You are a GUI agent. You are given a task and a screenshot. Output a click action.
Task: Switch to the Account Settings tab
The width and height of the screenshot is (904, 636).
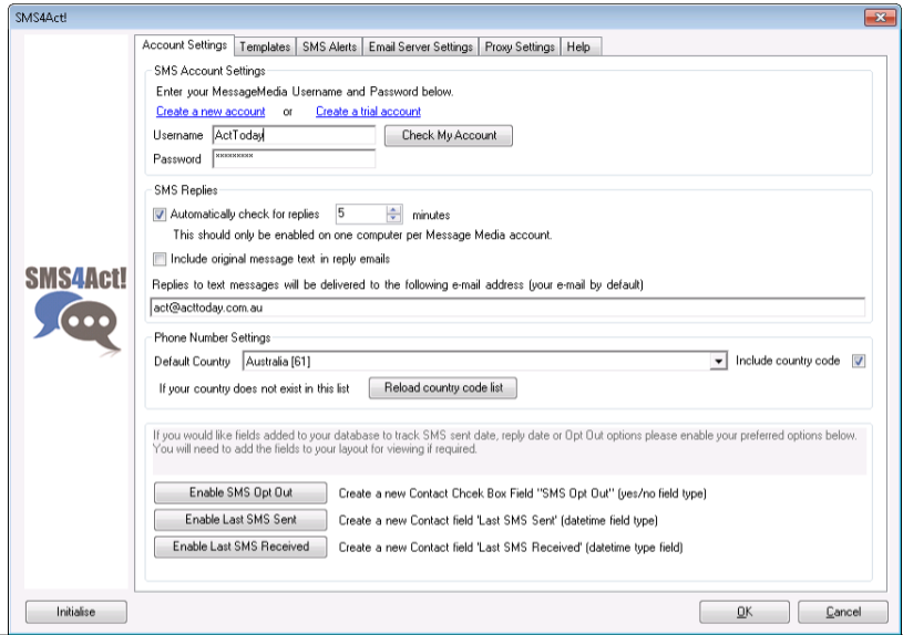pos(184,45)
